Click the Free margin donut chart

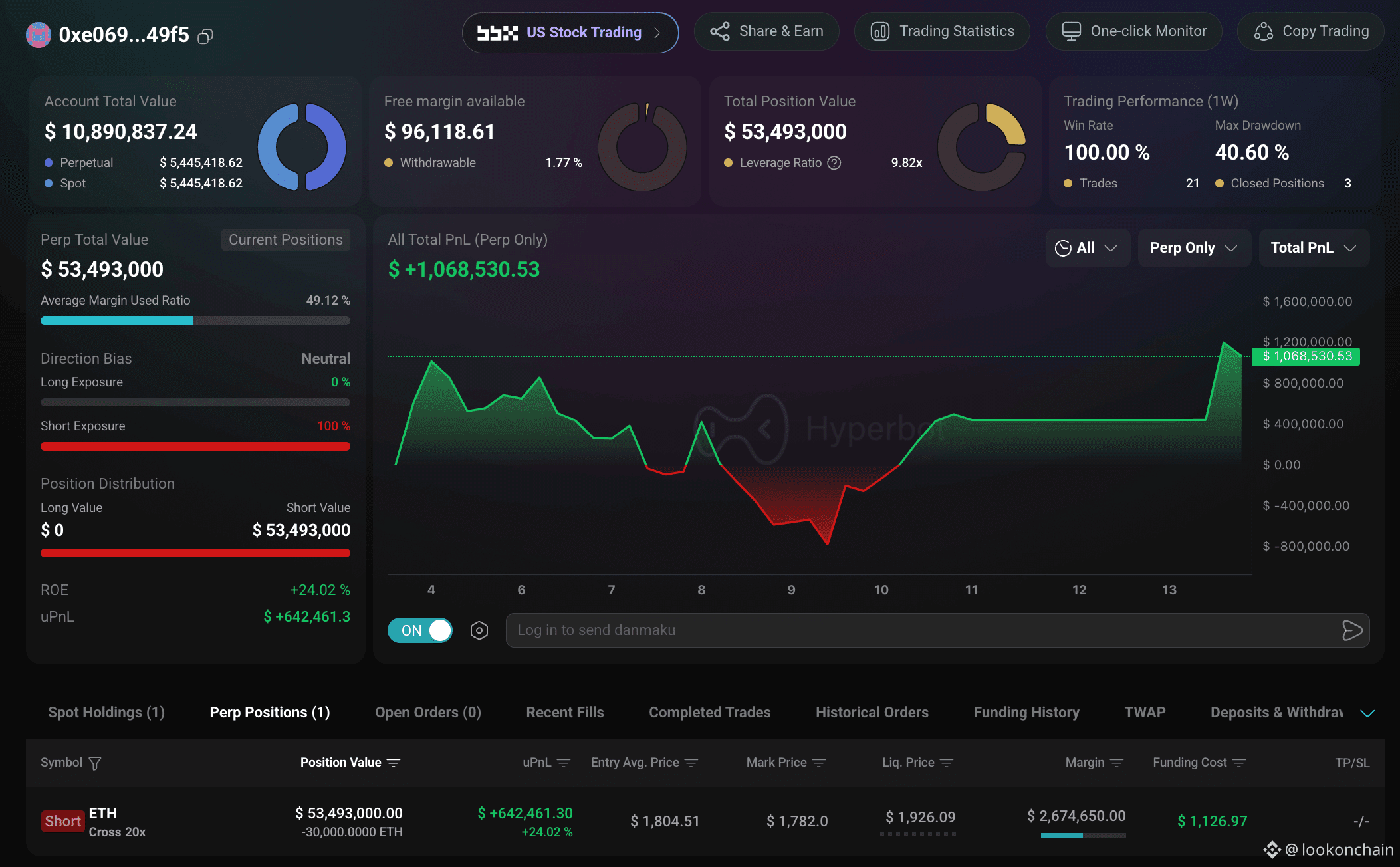pyautogui.click(x=642, y=147)
